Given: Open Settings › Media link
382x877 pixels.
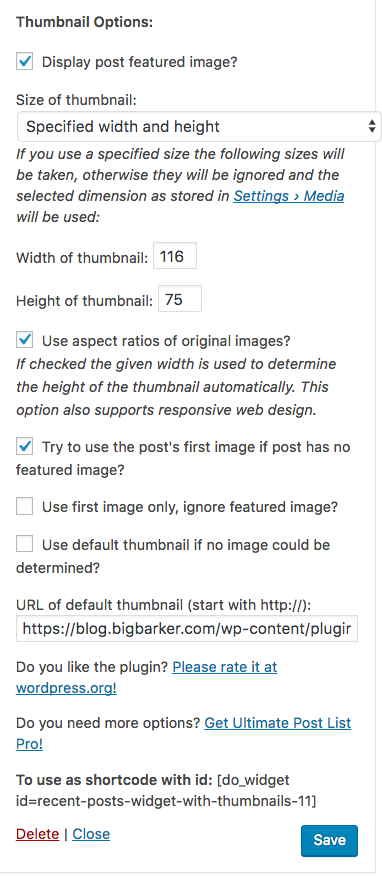Looking at the screenshot, I should (289, 196).
